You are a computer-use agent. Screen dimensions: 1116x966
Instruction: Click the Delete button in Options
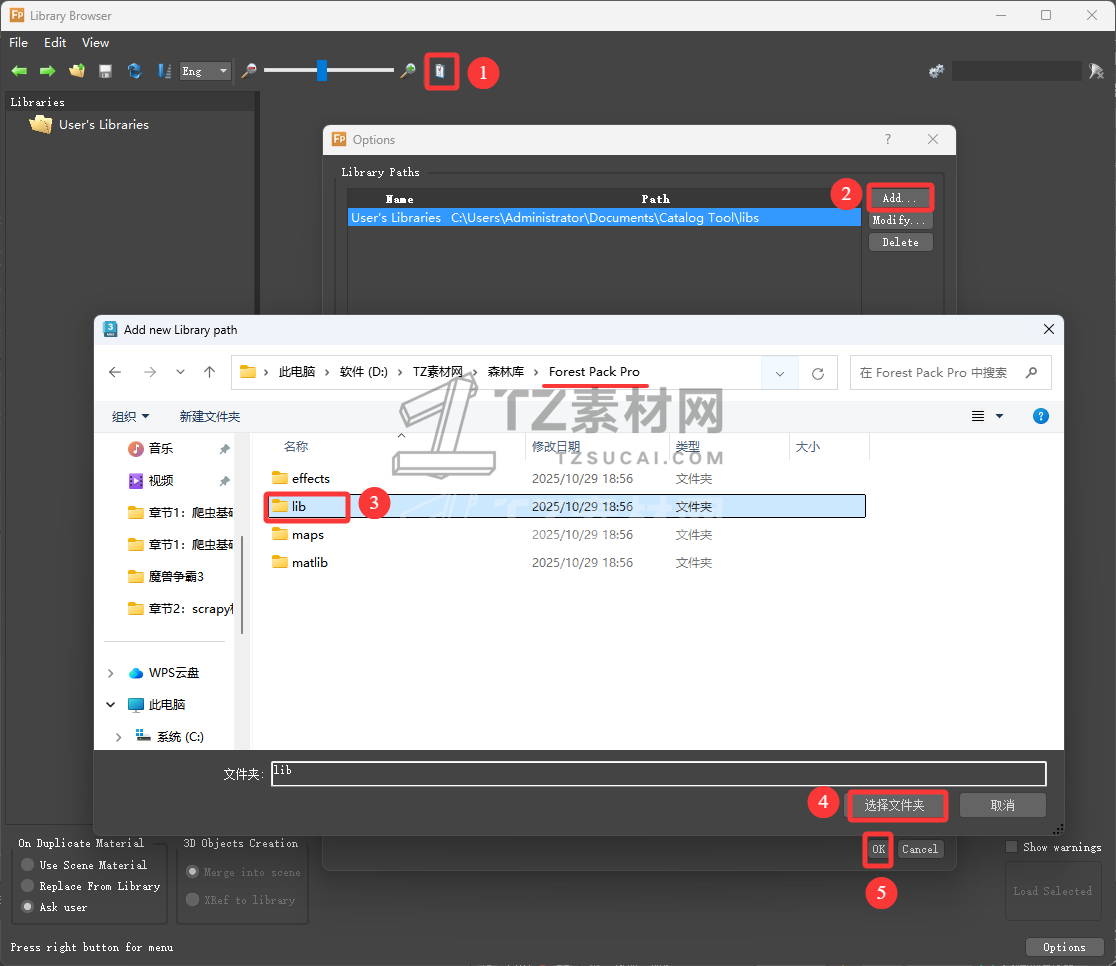pos(900,242)
